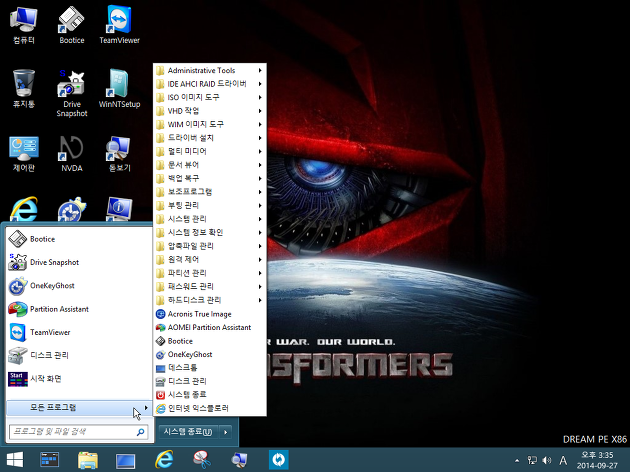This screenshot has height=472, width=630.
Task: Open the network tray icon
Action: tap(532, 460)
